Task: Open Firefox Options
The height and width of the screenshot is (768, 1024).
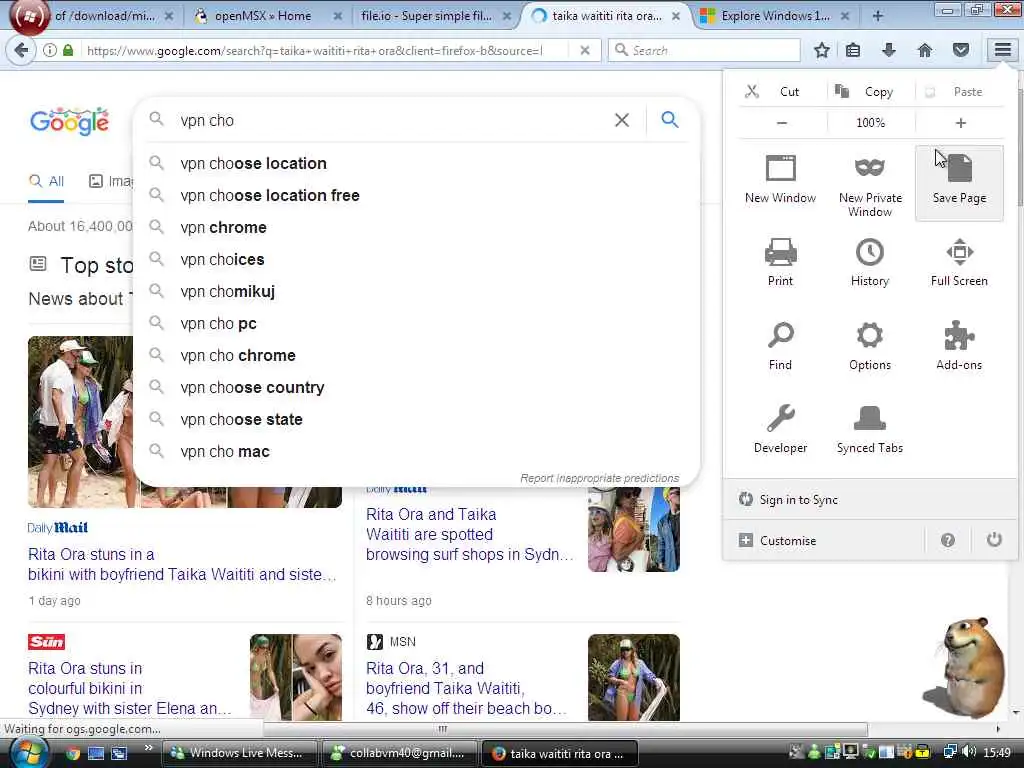Action: click(x=870, y=346)
